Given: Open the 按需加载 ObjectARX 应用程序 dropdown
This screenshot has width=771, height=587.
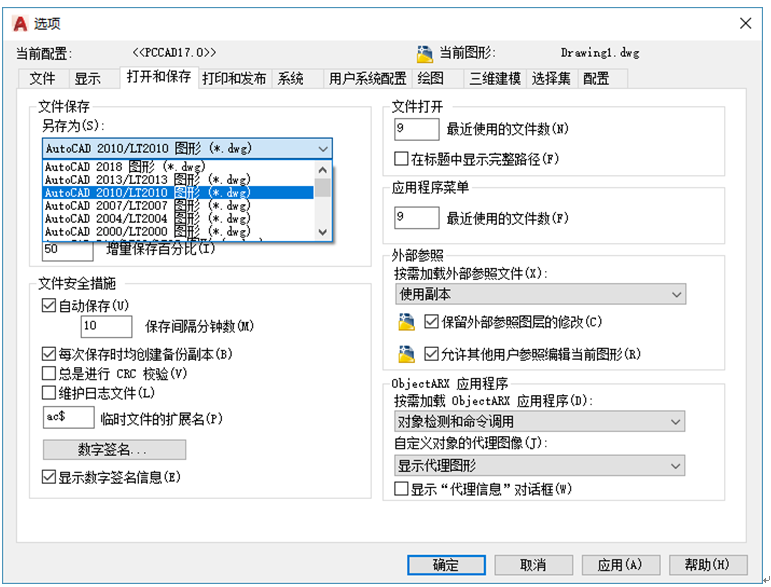Looking at the screenshot, I should [x=540, y=422].
